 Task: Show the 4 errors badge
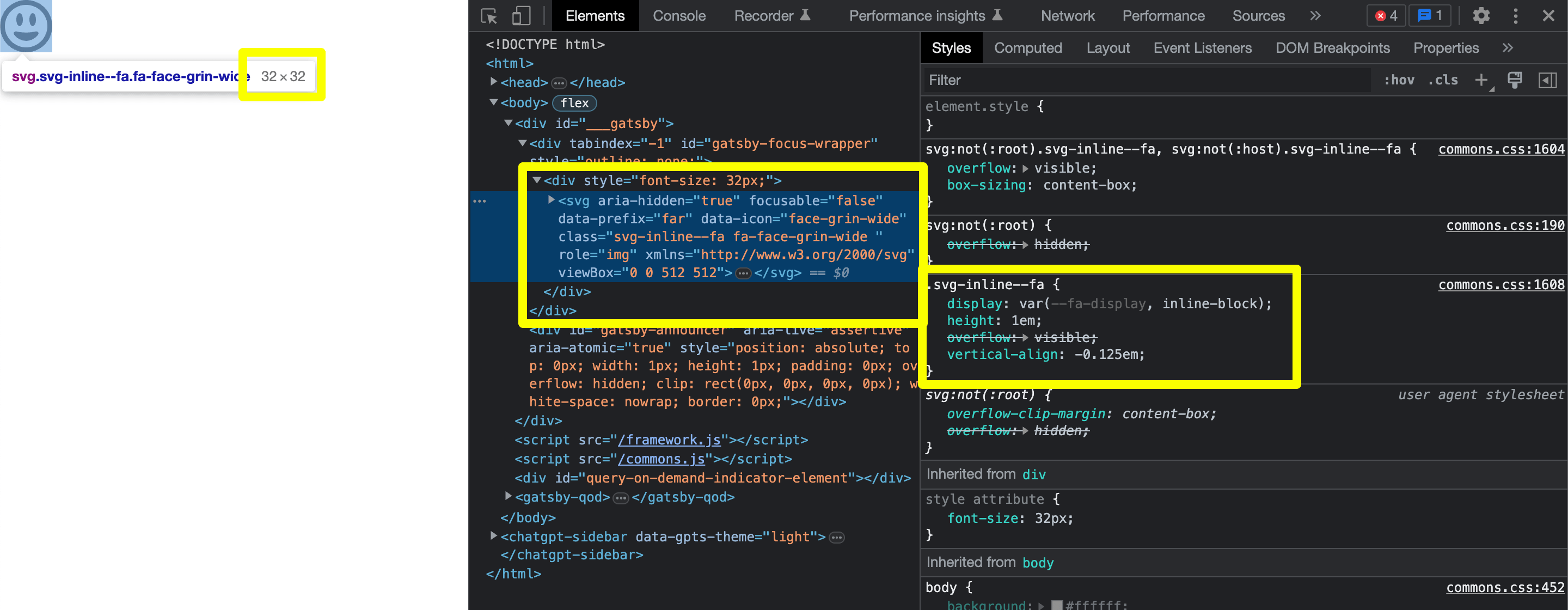click(x=1386, y=16)
